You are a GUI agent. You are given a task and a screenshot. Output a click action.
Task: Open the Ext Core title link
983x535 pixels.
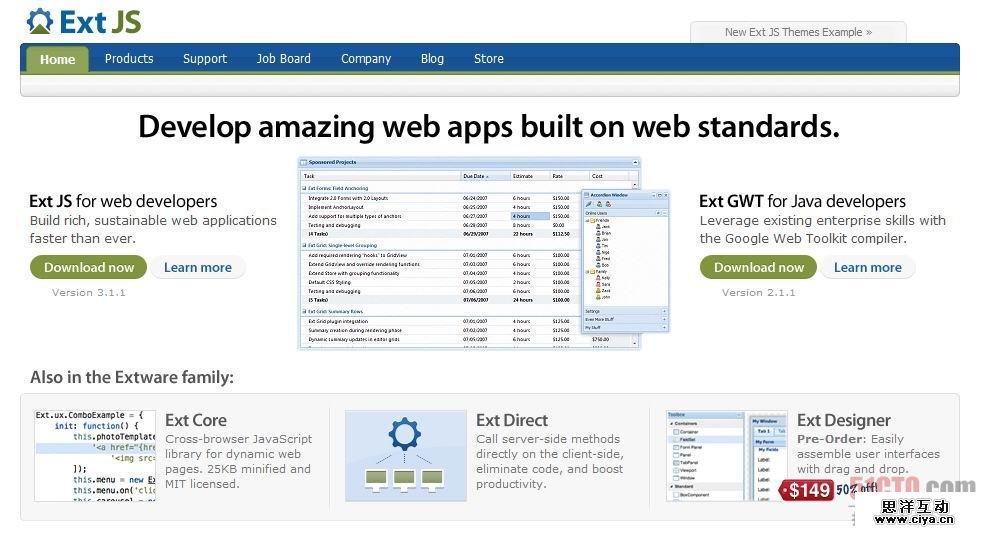(196, 420)
